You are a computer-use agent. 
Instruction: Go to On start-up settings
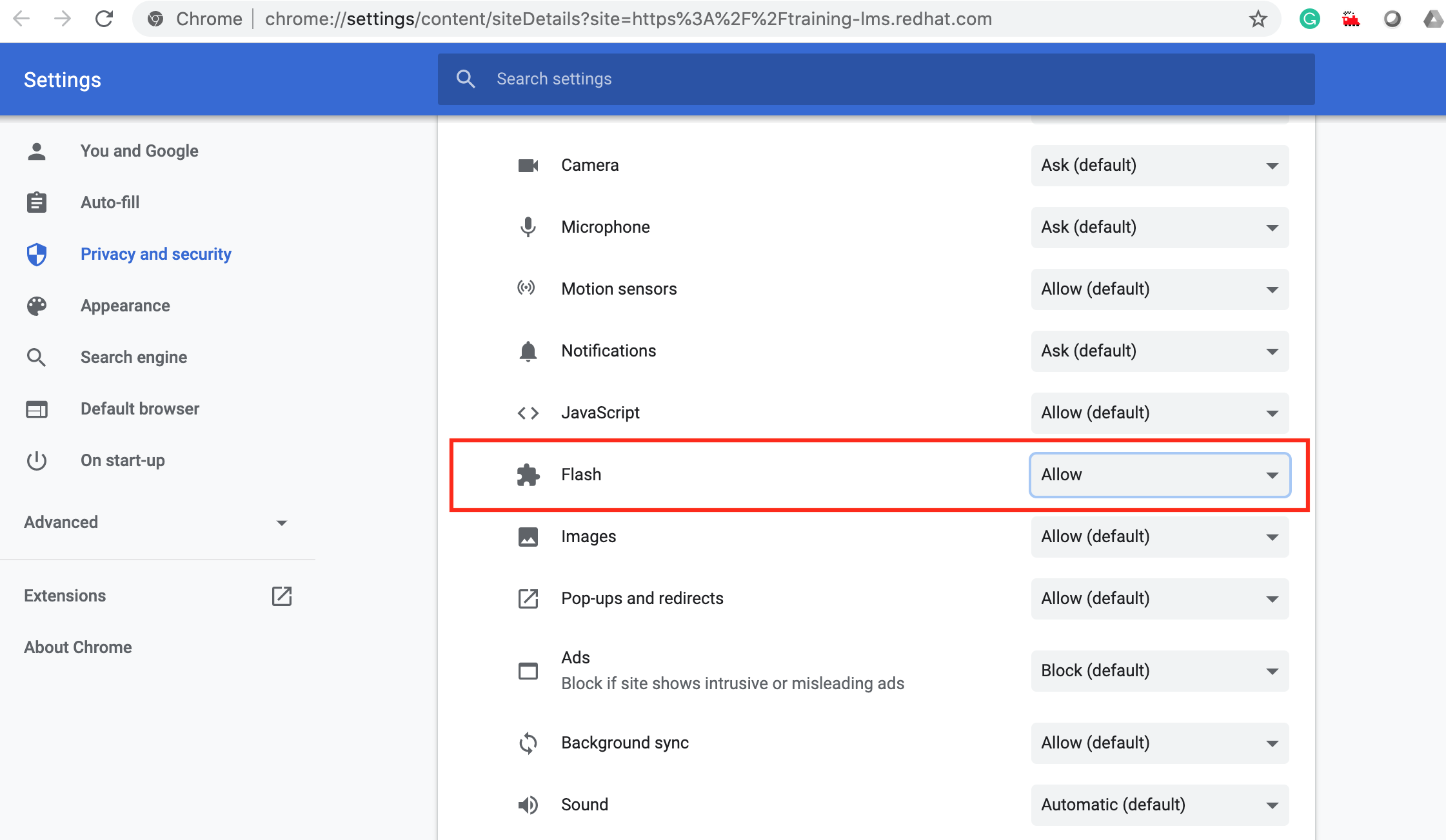(123, 460)
